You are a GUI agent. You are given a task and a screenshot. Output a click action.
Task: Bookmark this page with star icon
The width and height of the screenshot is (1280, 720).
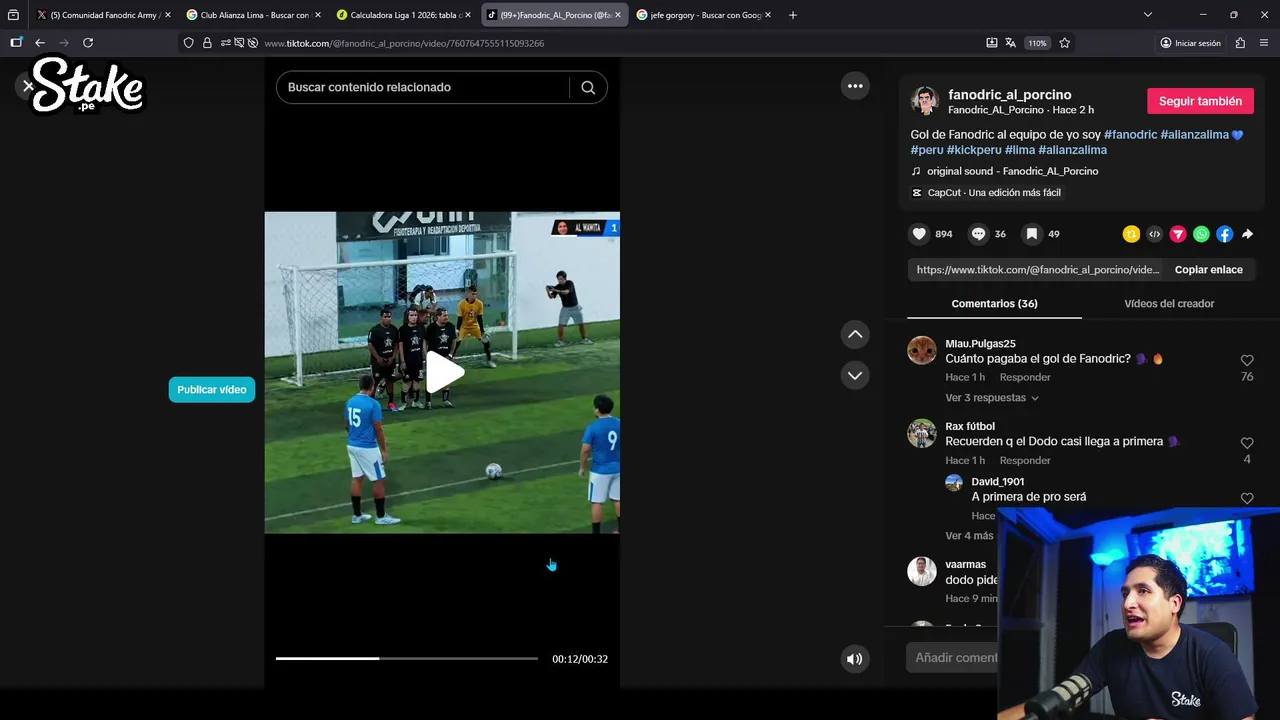coord(1064,43)
